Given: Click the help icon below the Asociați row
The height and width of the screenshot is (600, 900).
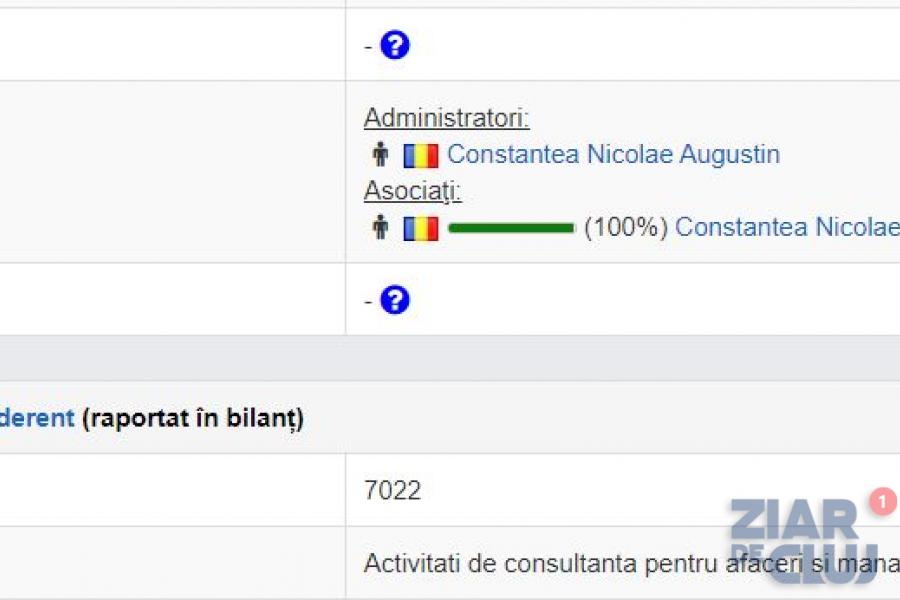Looking at the screenshot, I should pos(395,300).
